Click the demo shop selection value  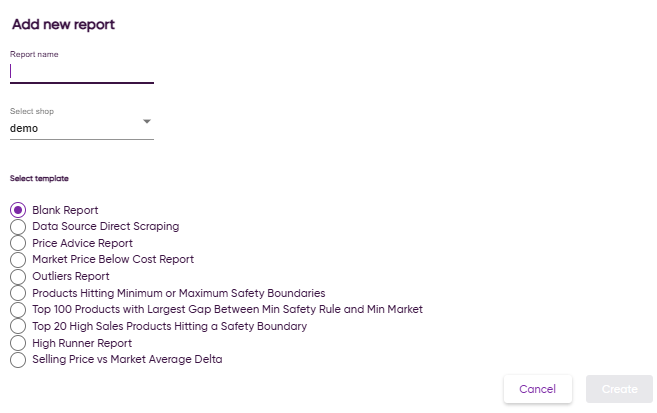(x=24, y=128)
